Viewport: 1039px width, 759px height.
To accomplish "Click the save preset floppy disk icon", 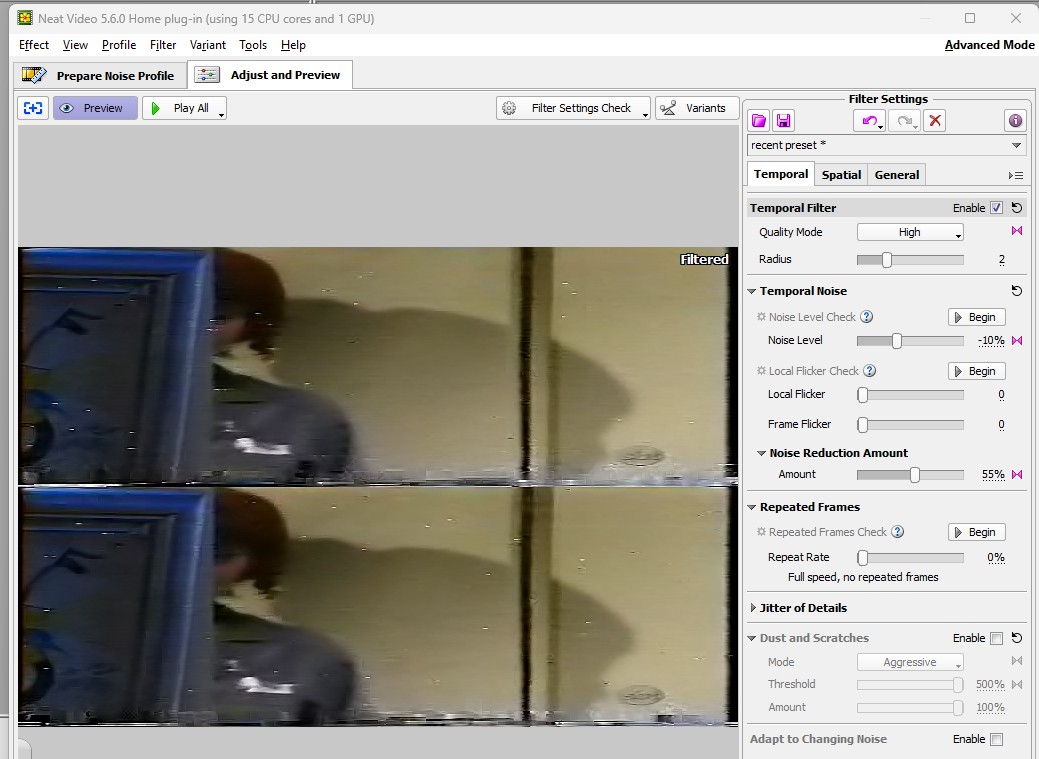I will click(784, 121).
